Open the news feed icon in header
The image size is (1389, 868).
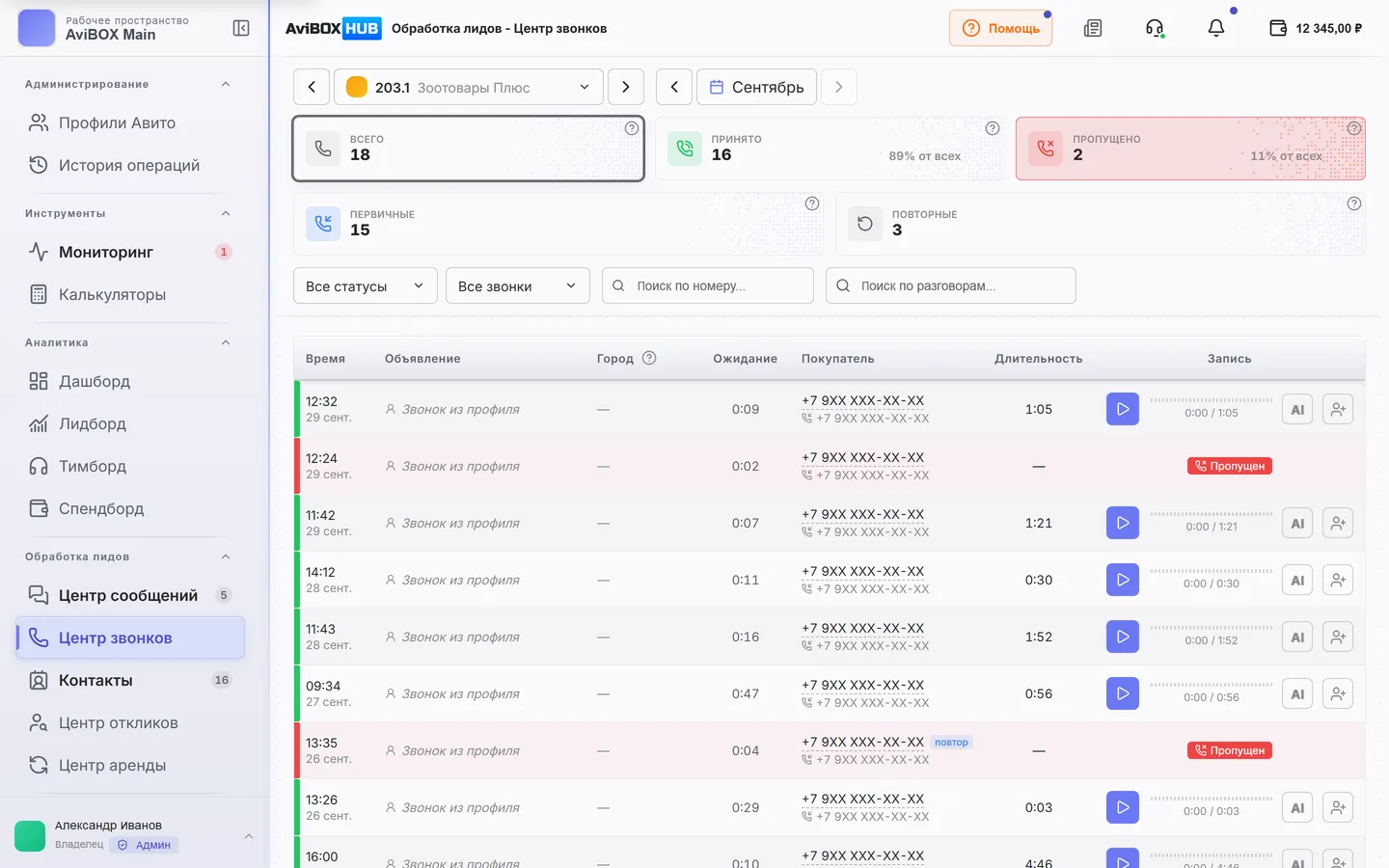pos(1093,28)
